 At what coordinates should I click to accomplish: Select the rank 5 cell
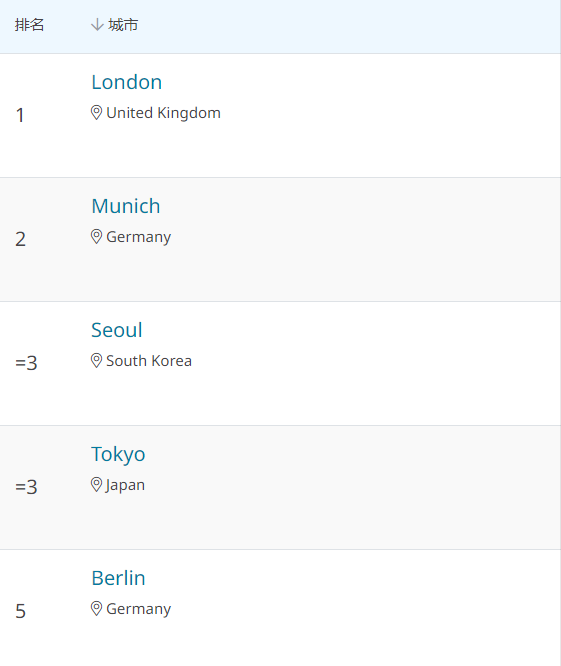(x=20, y=611)
